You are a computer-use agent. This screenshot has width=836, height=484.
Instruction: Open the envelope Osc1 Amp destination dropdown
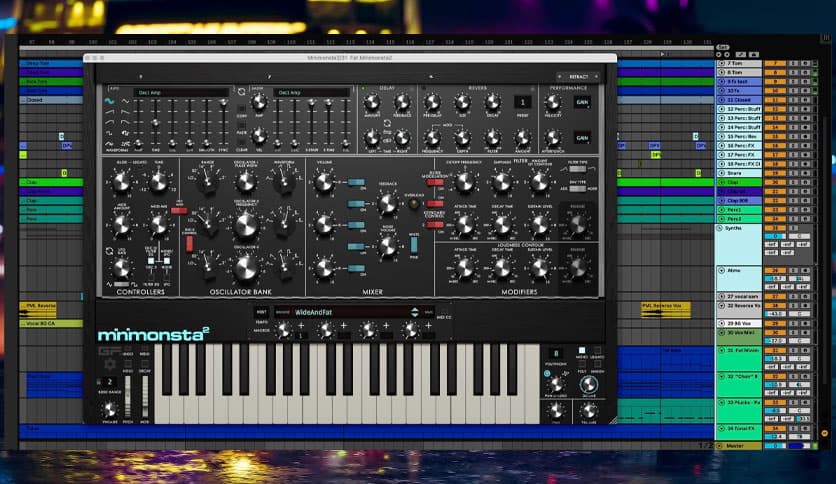coord(181,93)
